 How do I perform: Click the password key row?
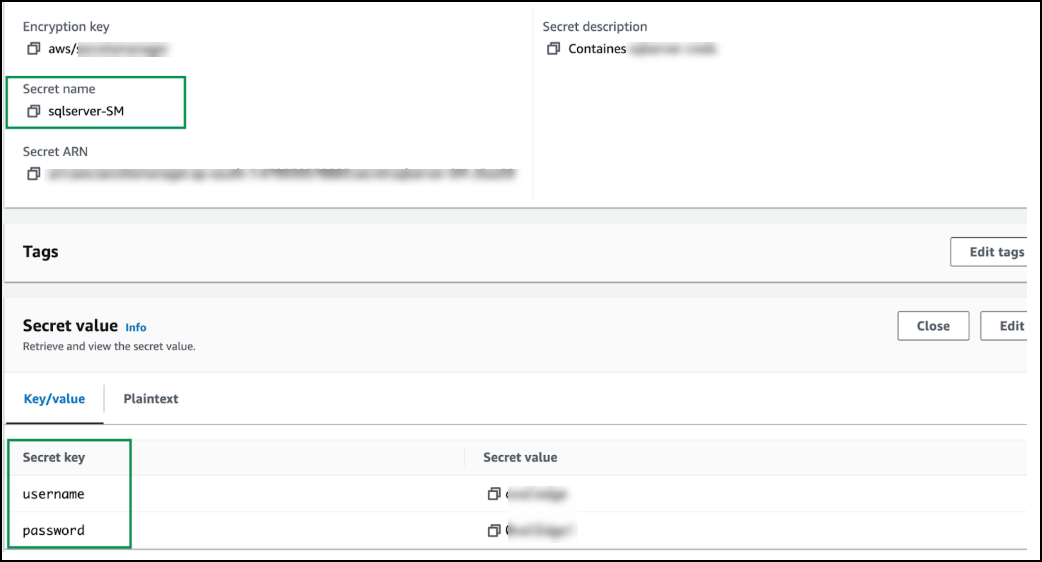pos(54,531)
